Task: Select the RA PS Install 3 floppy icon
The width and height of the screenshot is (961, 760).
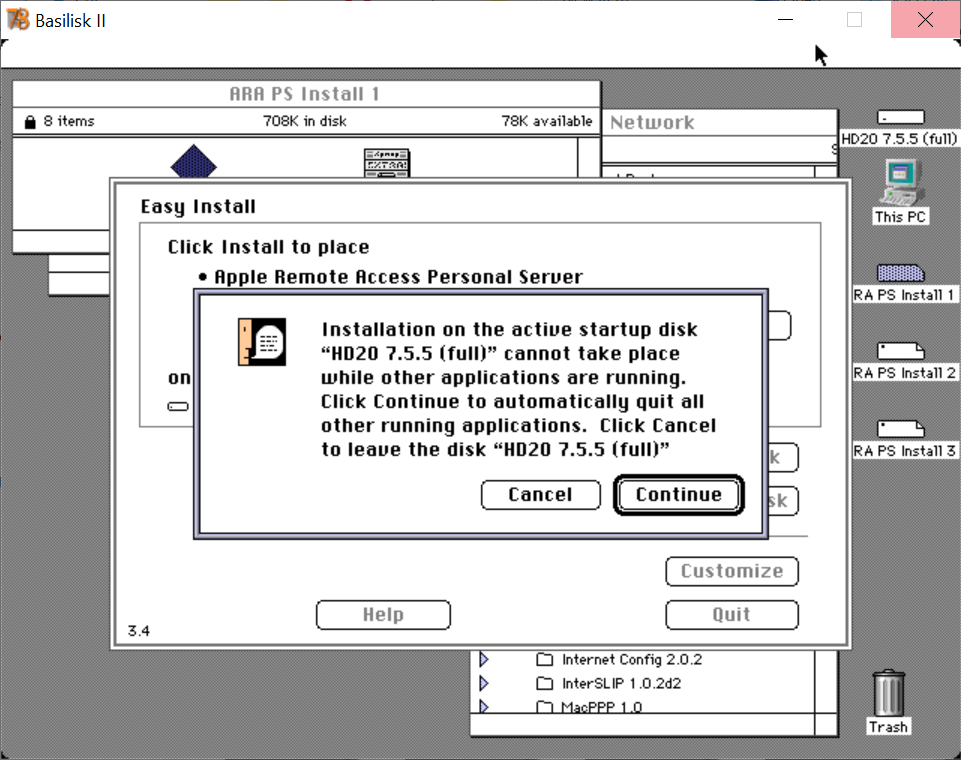Action: [901, 429]
